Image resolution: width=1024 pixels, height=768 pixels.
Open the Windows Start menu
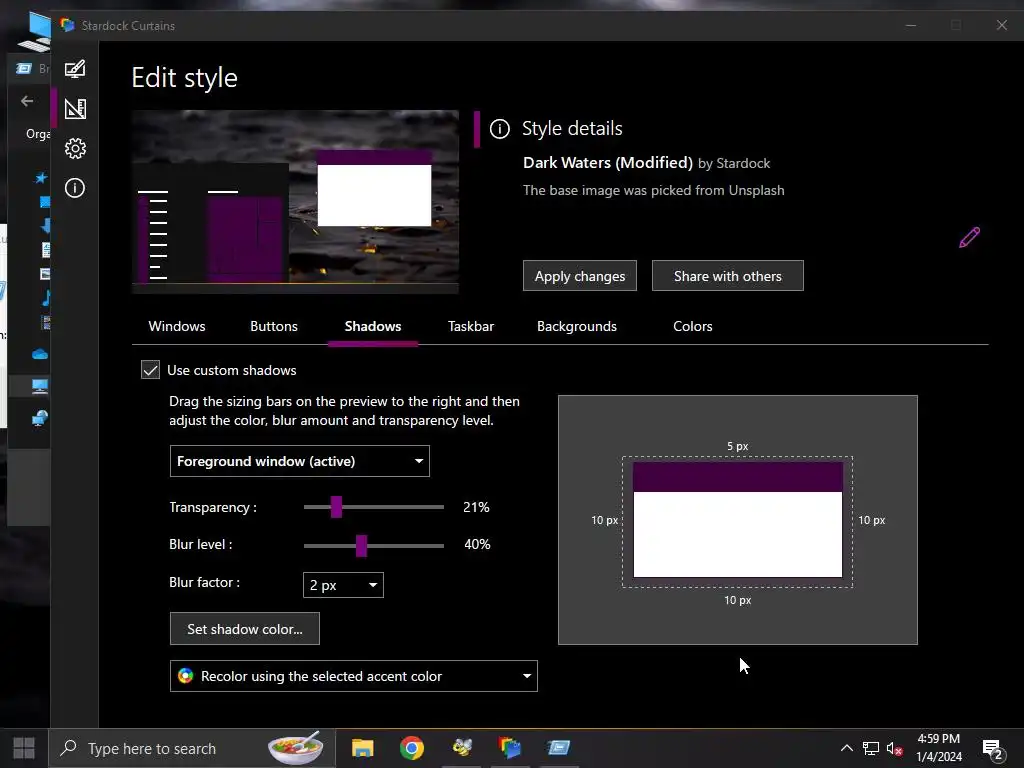[24, 748]
